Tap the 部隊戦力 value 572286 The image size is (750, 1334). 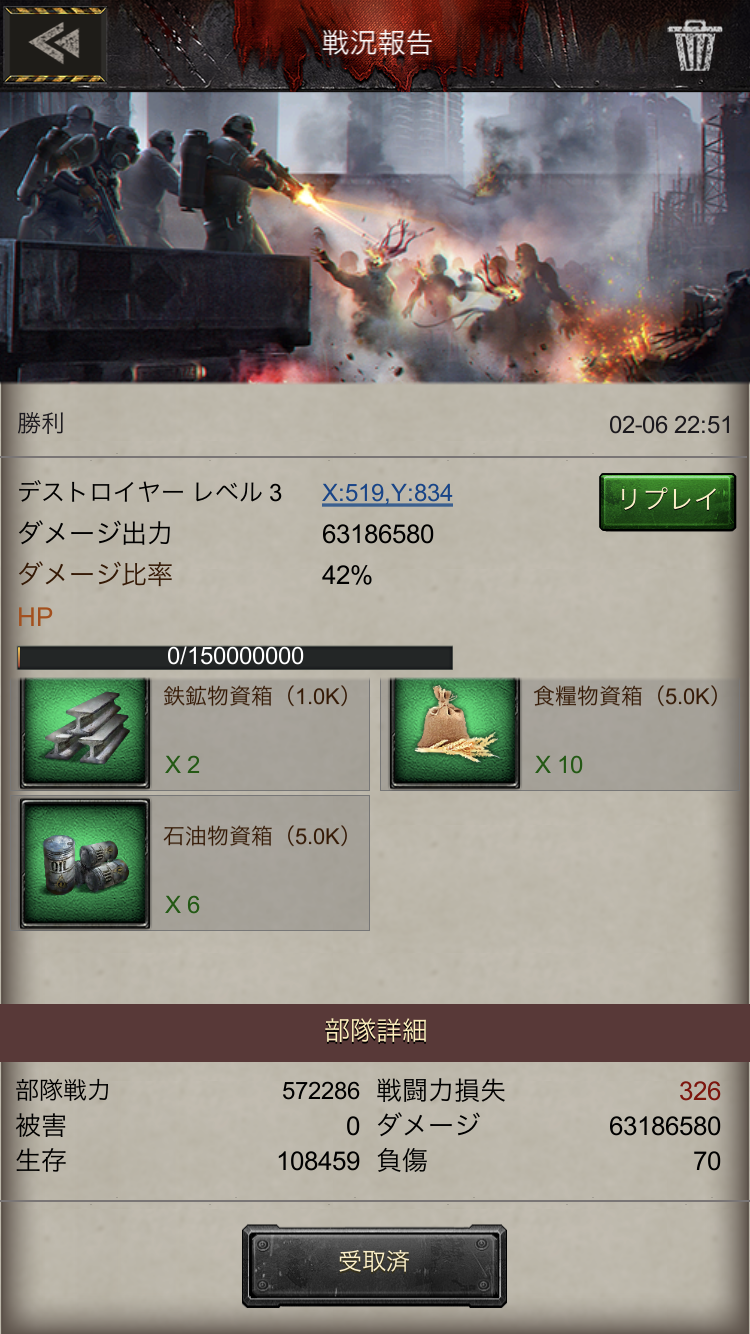coord(321,1091)
